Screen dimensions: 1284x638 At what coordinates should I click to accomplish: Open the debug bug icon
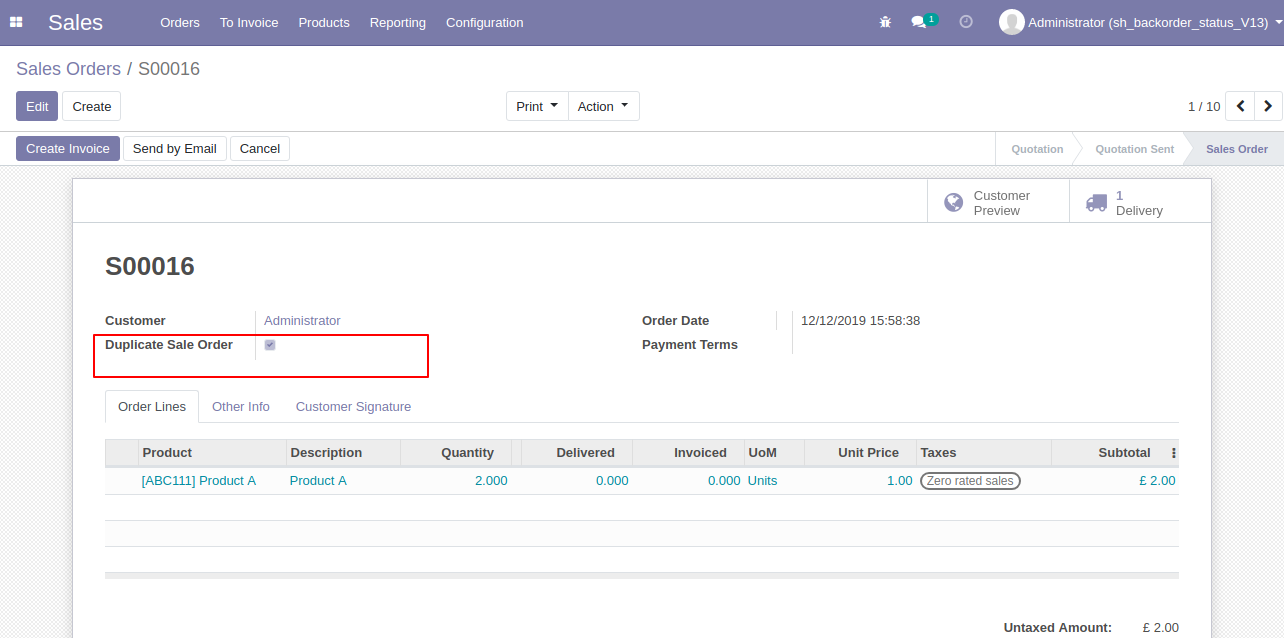tap(885, 22)
